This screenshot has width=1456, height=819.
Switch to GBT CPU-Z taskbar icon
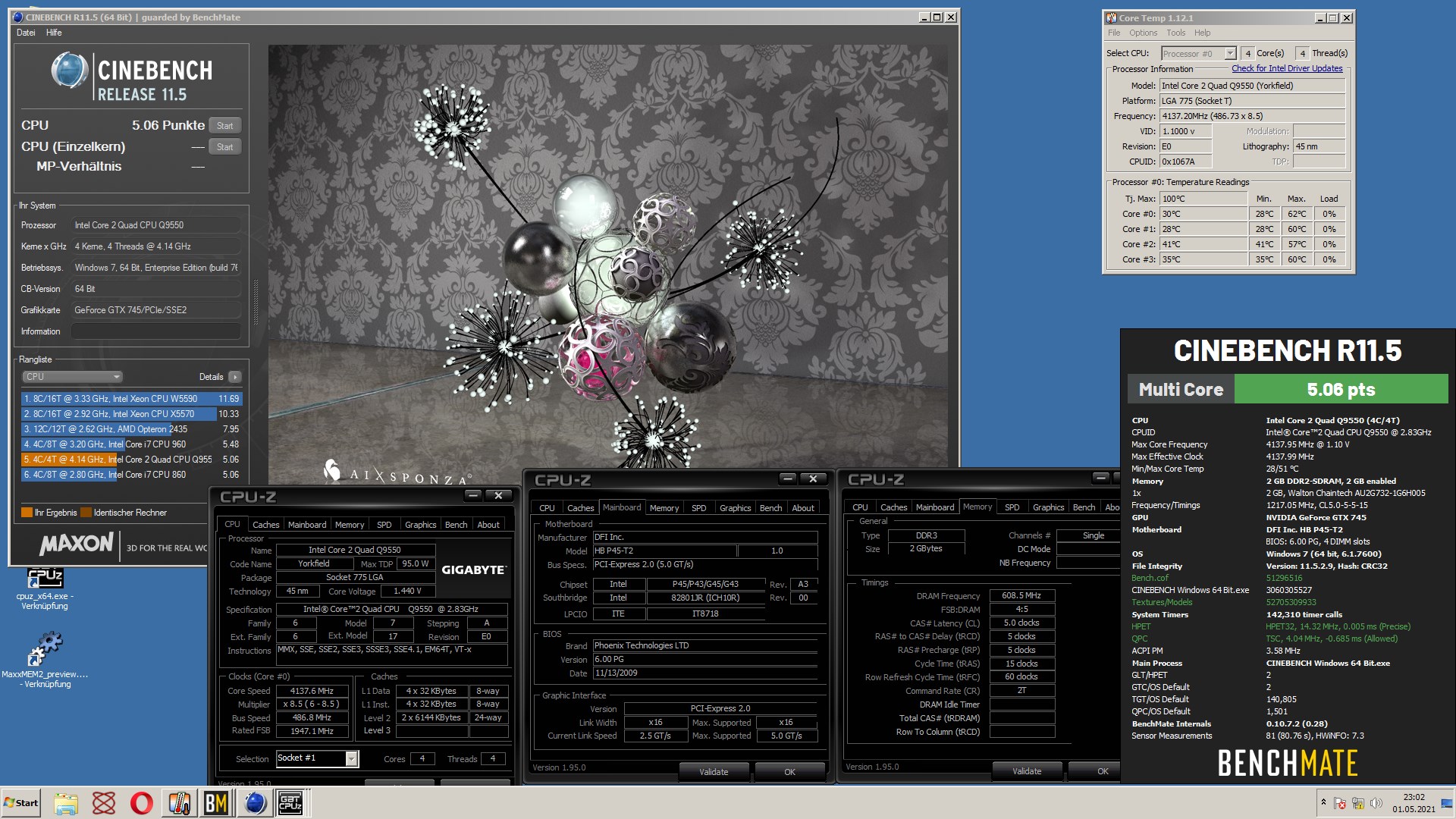(x=291, y=803)
